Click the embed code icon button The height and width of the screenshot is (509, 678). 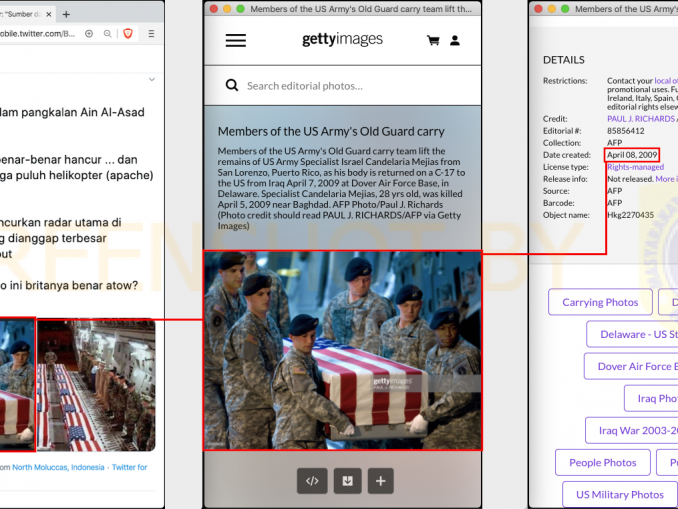(312, 480)
